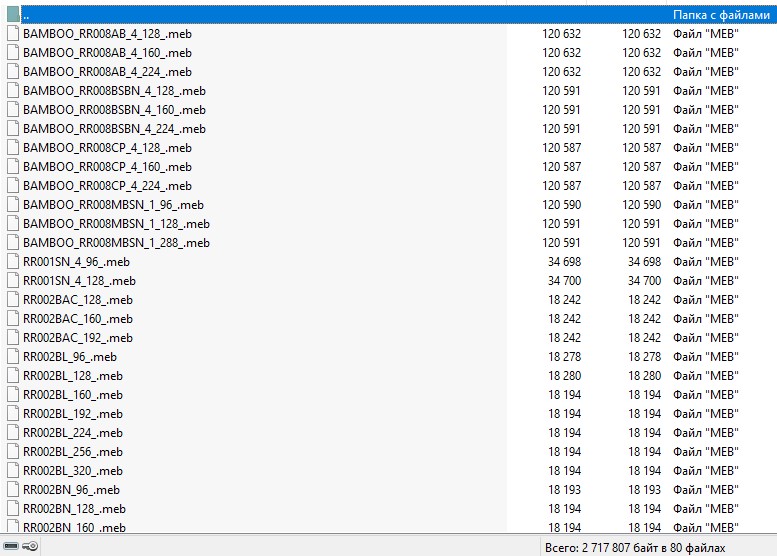Click first size value 18 193 of RR002BN_96_.meb
This screenshot has height=556, width=777.
pos(564,490)
